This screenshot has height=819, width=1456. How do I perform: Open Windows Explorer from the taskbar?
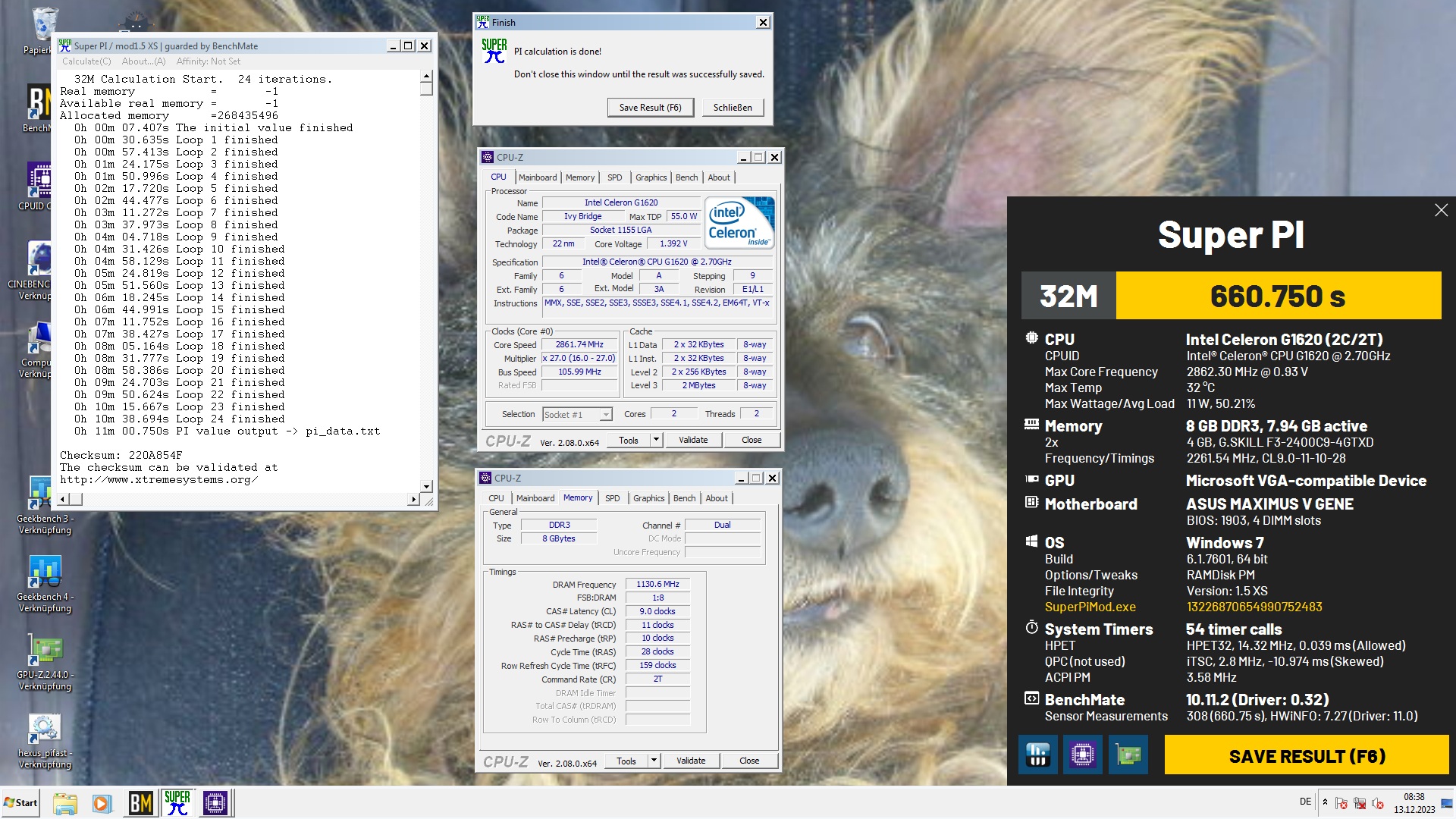click(x=65, y=803)
